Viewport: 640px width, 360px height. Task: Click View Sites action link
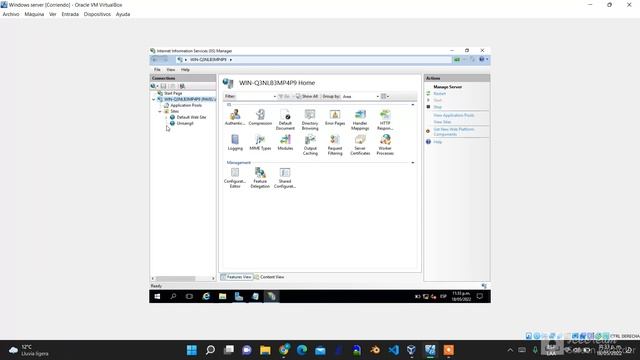click(442, 122)
